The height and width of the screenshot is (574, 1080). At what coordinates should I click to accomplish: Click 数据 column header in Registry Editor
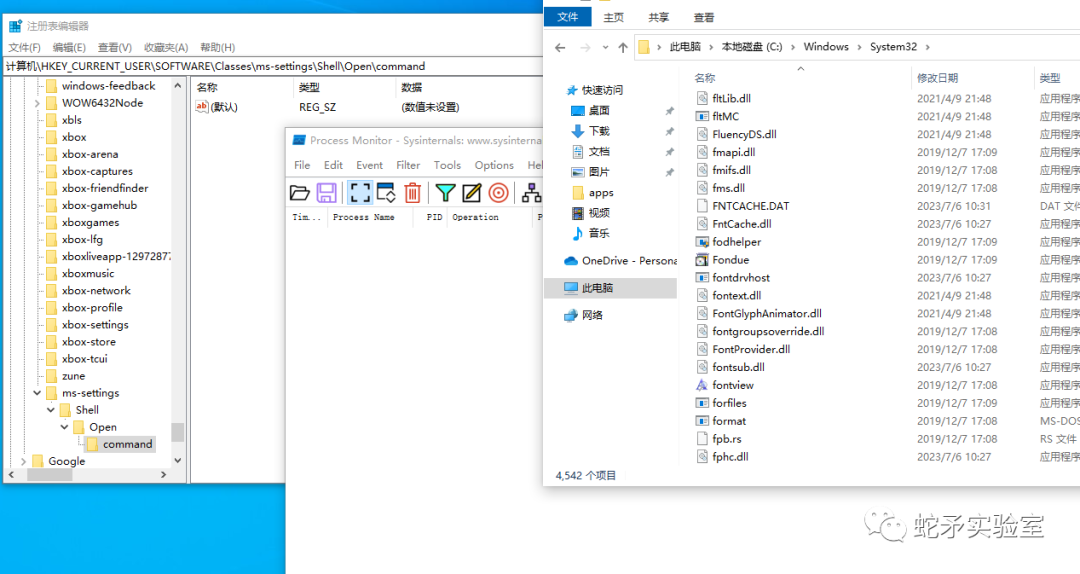point(412,88)
